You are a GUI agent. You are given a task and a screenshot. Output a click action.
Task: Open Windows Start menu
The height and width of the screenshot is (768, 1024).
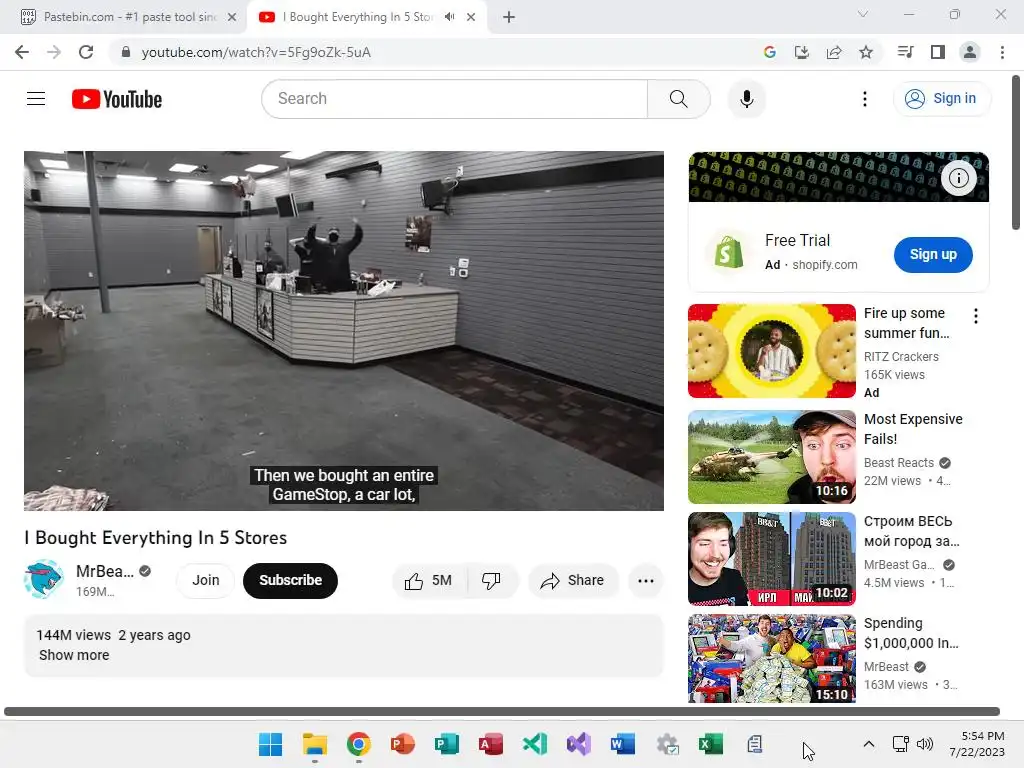pyautogui.click(x=270, y=744)
